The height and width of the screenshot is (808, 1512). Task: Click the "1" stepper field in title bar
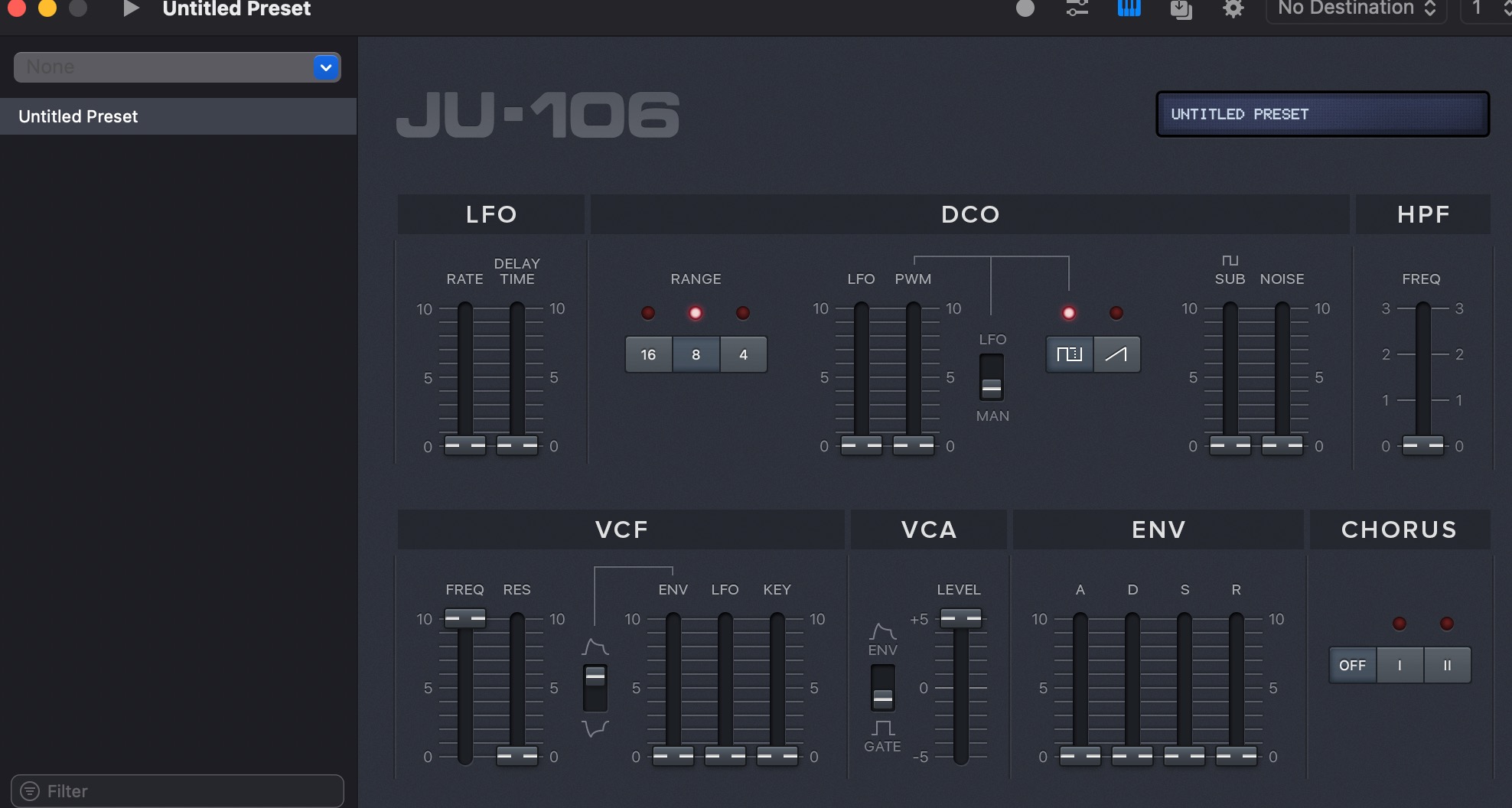pyautogui.click(x=1484, y=9)
